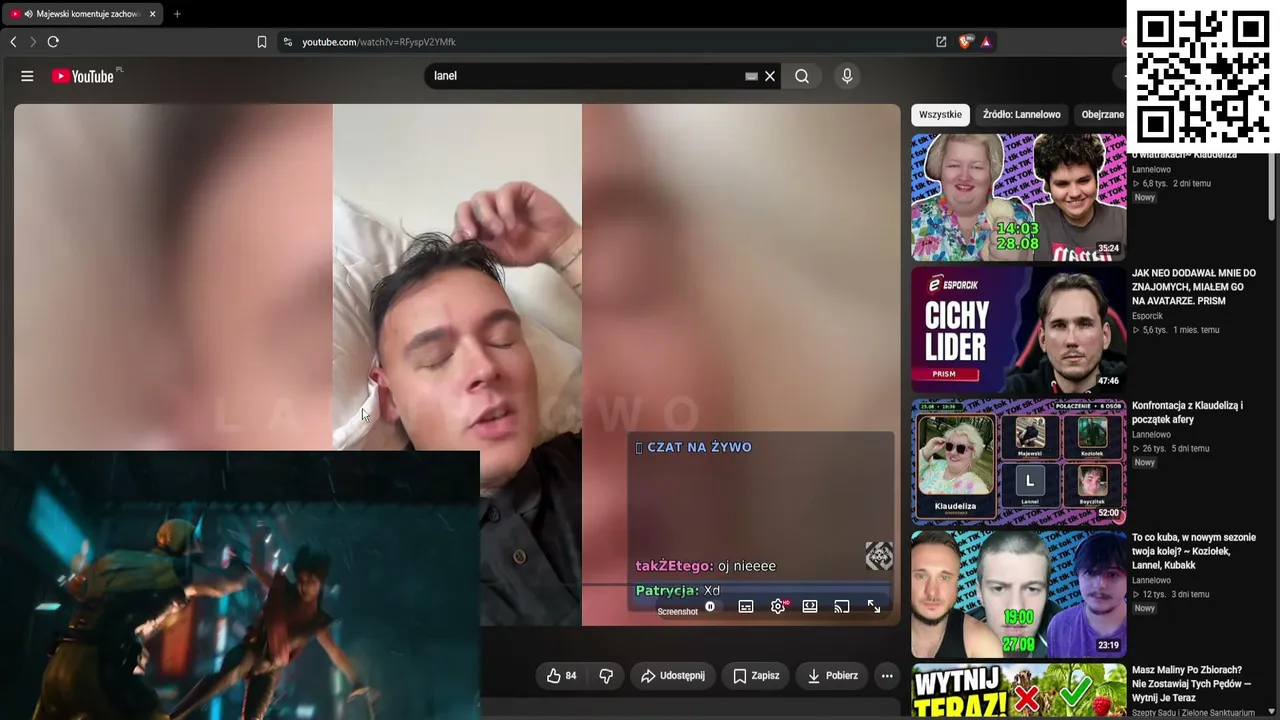Visit Lannelowo channel under Konfrontacja video
Viewport: 1280px width, 720px height.
(1151, 435)
